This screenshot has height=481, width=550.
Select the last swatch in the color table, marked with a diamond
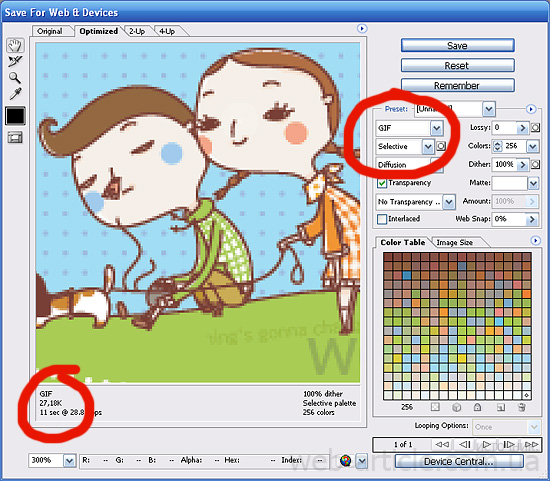pos(526,395)
